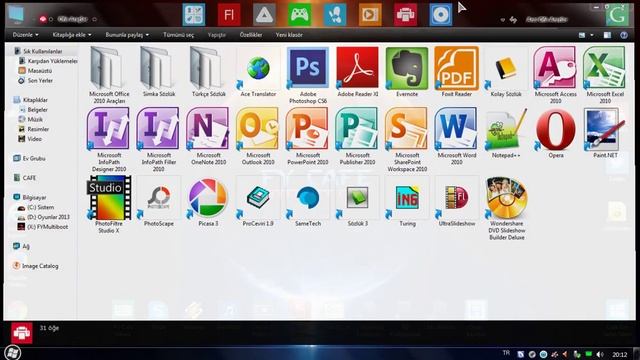Screen dimensions: 640x360
Task: Select Bilgisayar in navigation pane
Action: click(30, 198)
